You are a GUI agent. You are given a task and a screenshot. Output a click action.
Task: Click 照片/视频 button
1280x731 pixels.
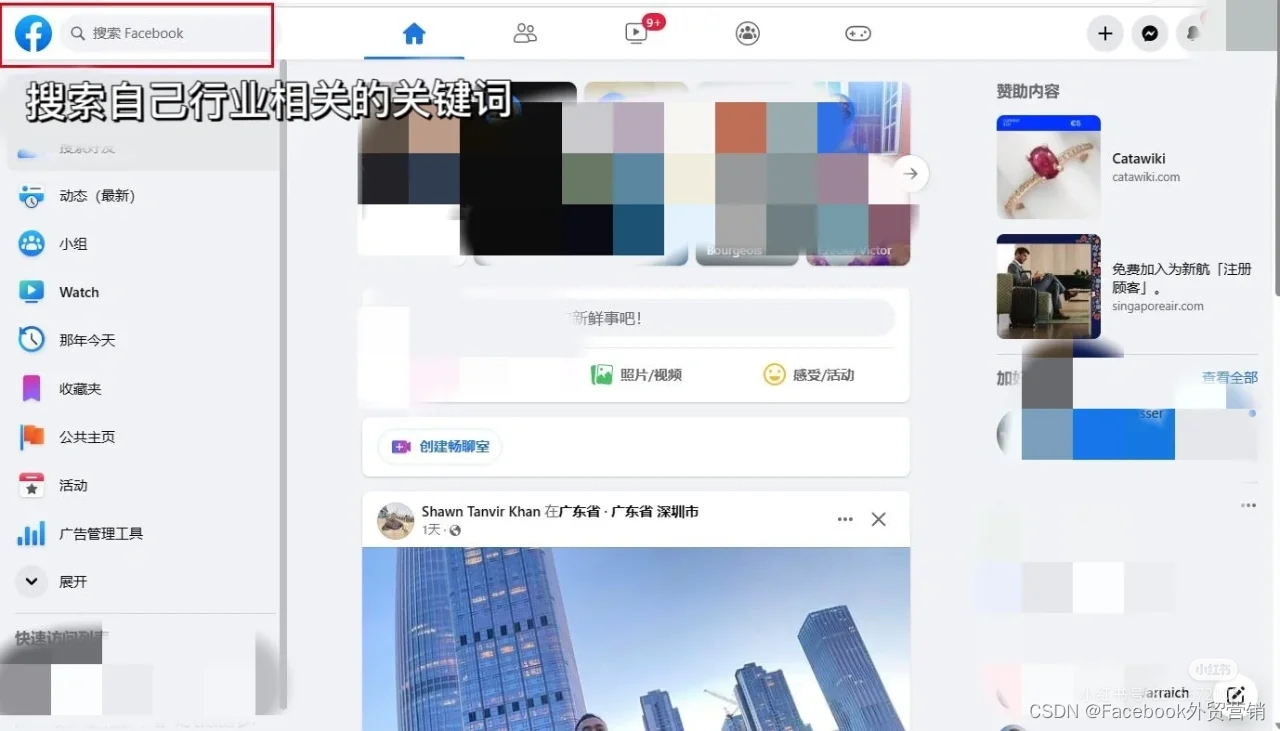click(636, 375)
